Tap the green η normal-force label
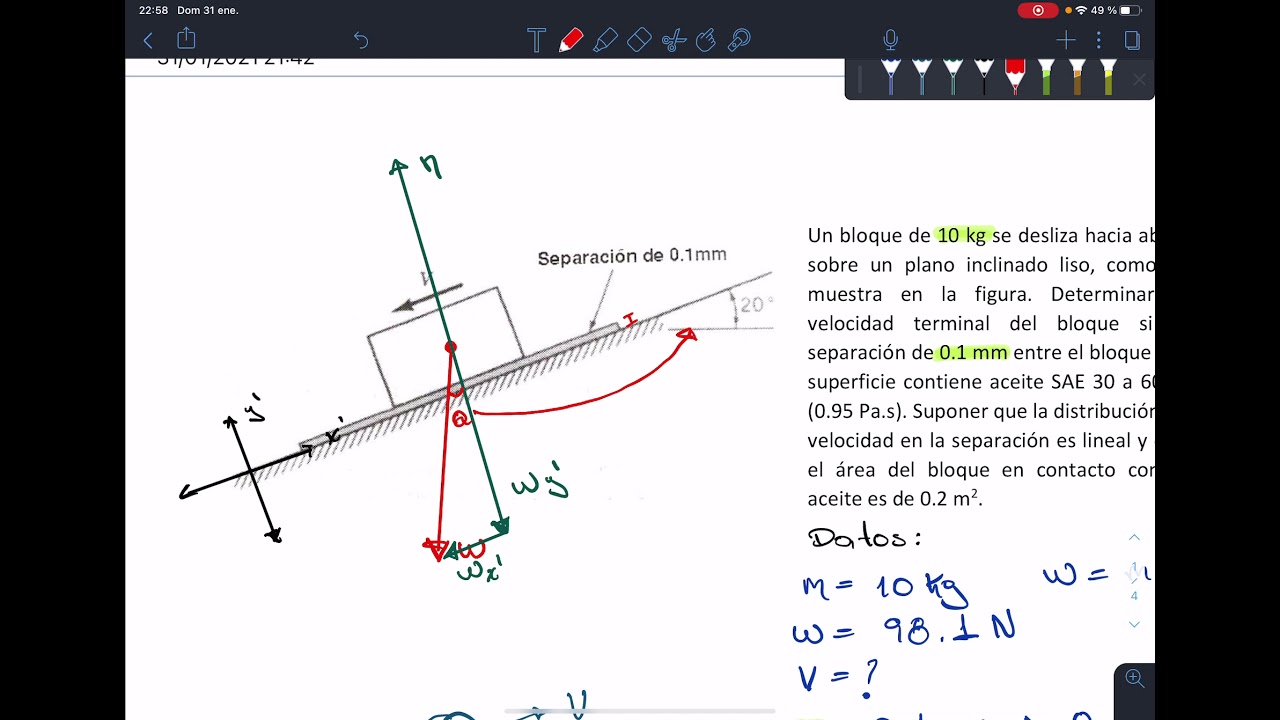1280x720 pixels. (431, 166)
